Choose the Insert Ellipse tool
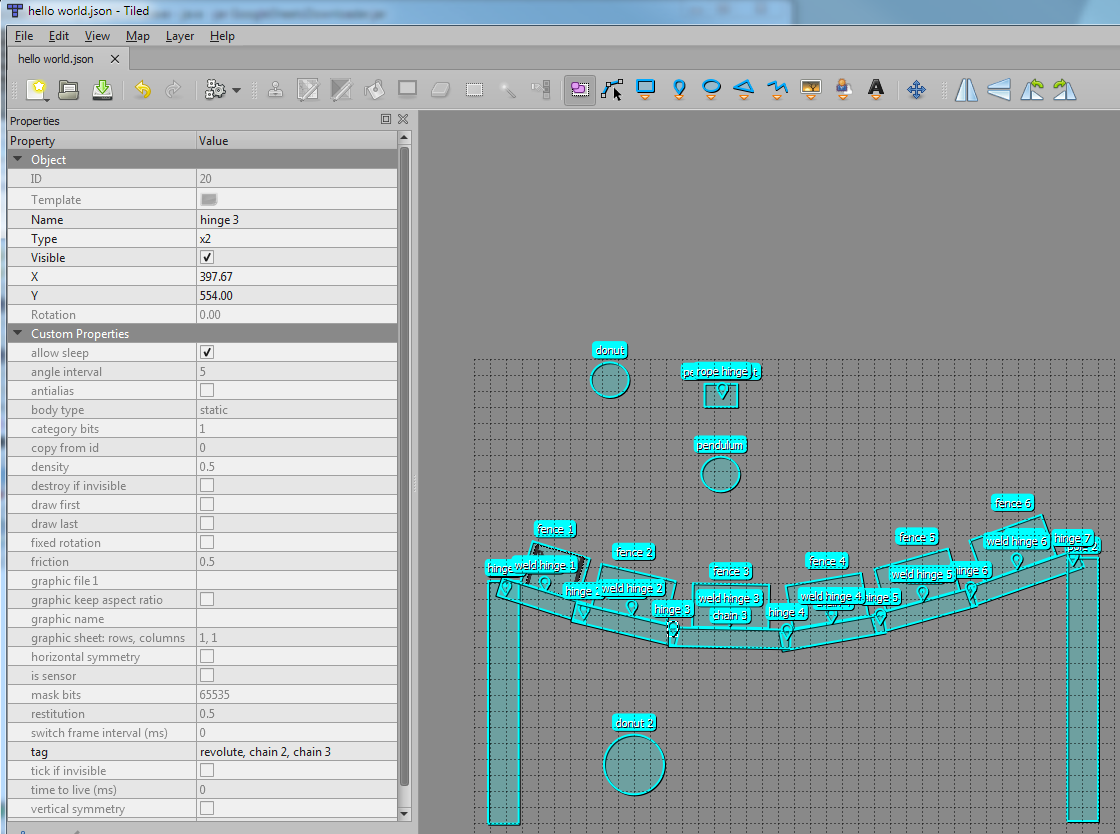This screenshot has height=834, width=1120. click(711, 89)
